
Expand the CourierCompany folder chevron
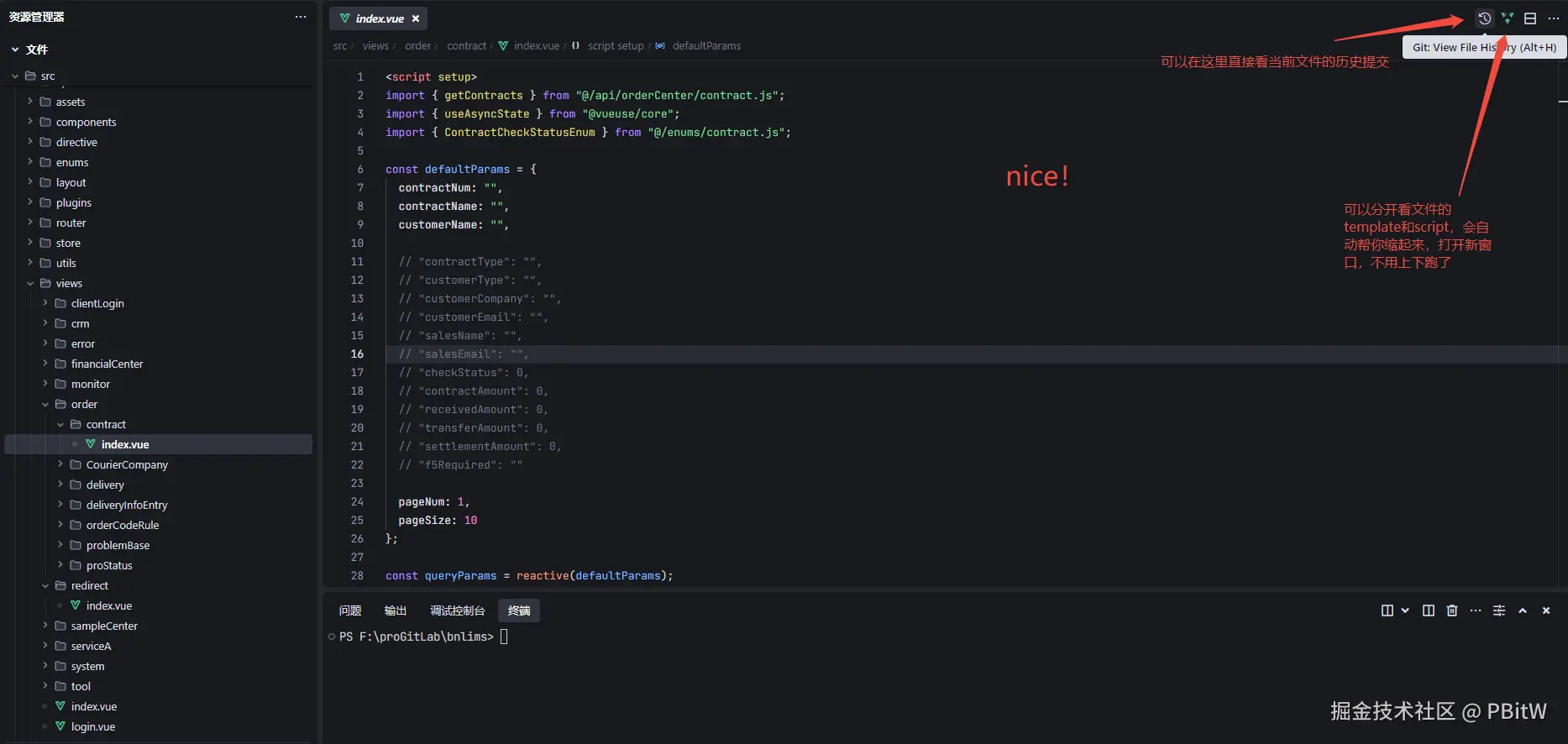(x=60, y=464)
